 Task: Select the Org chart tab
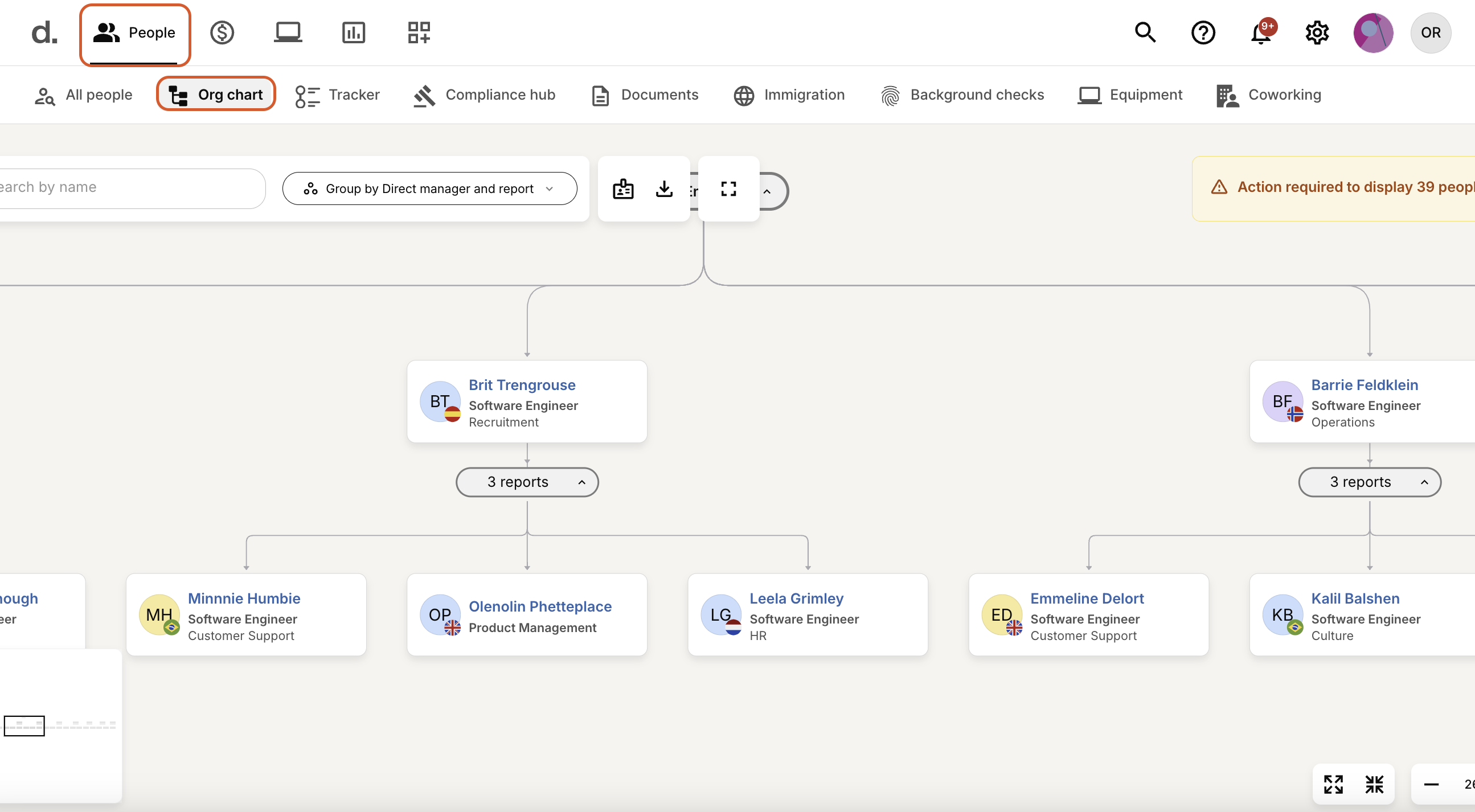[216, 95]
